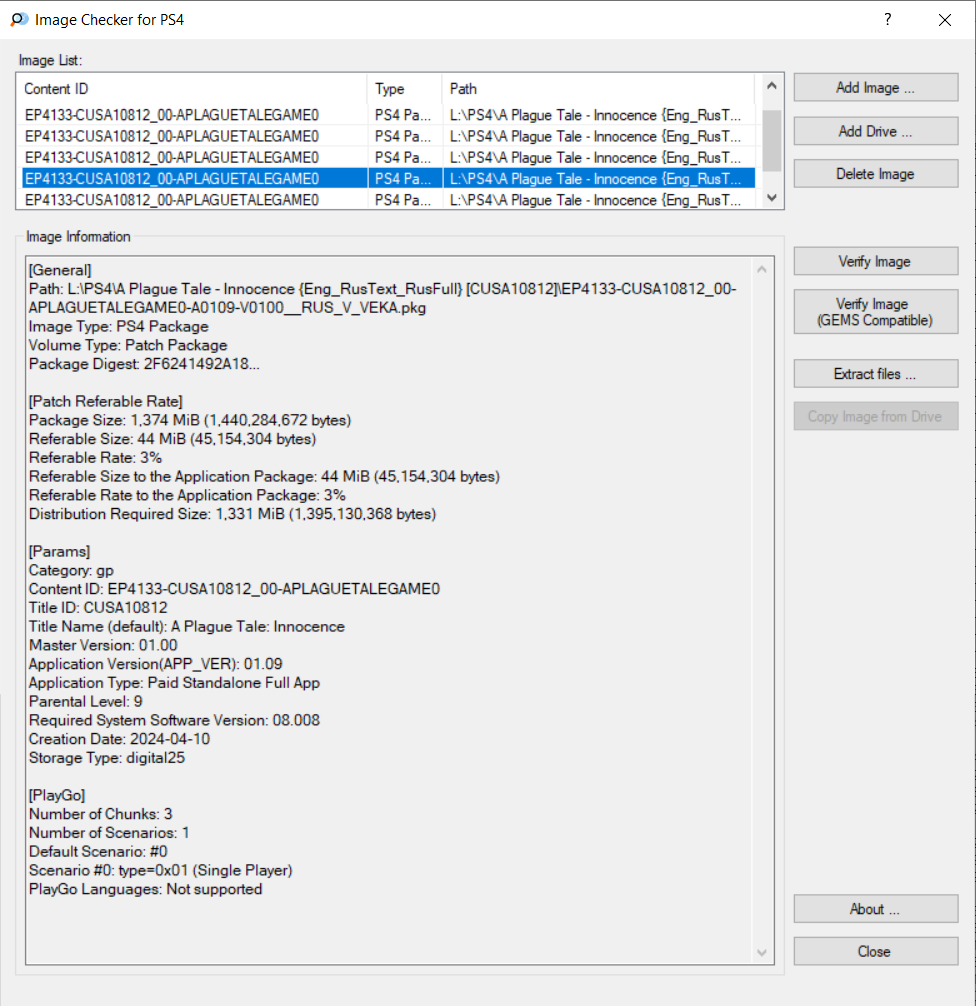Select the highlighted fourth image row
The height and width of the screenshot is (1006, 976).
pyautogui.click(x=388, y=178)
